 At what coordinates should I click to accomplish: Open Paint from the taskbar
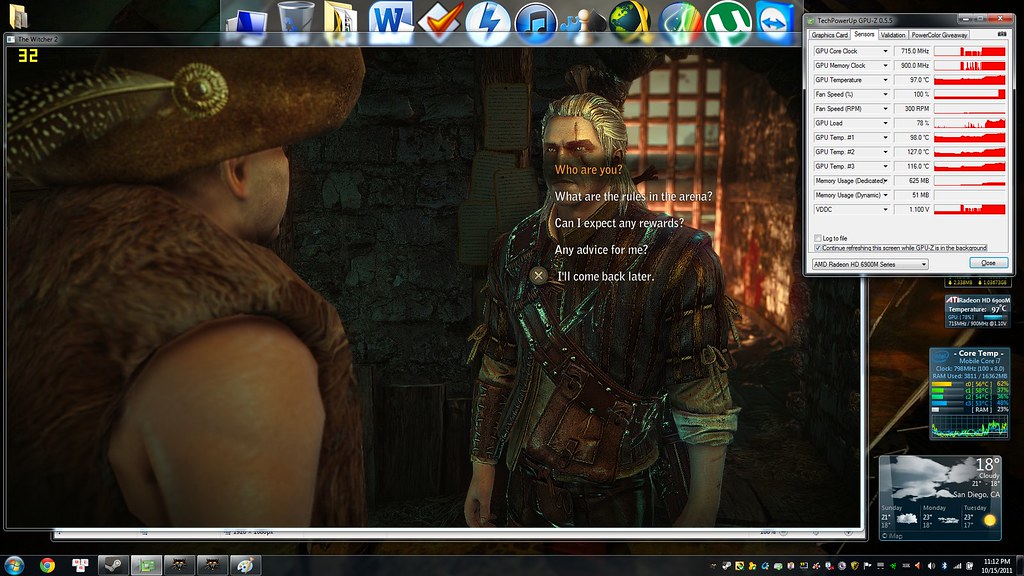245,565
